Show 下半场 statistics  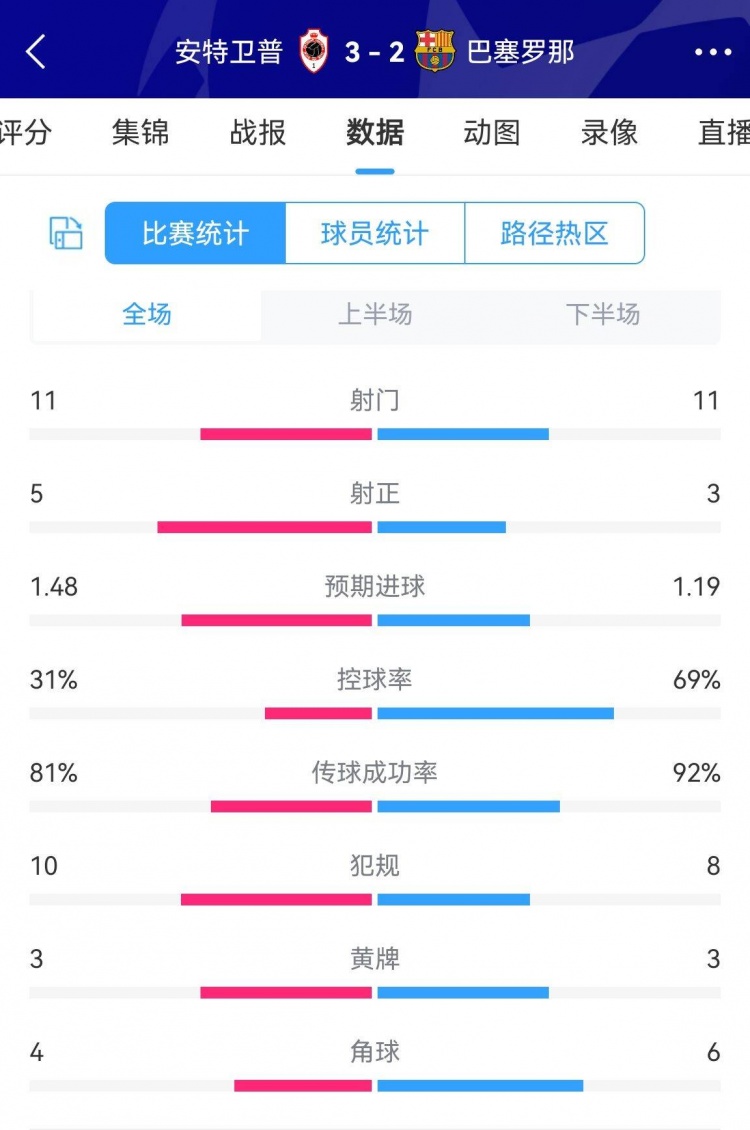(603, 315)
